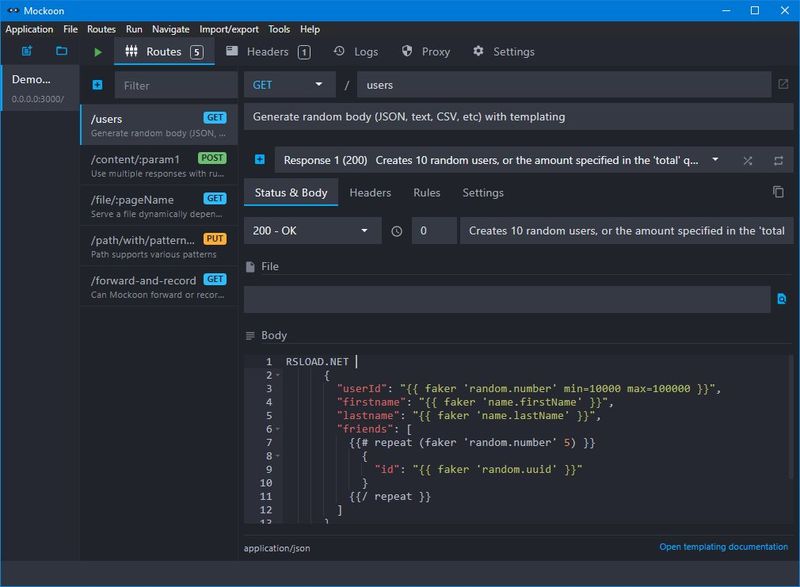Toggle the sequential response mode

tap(778, 160)
